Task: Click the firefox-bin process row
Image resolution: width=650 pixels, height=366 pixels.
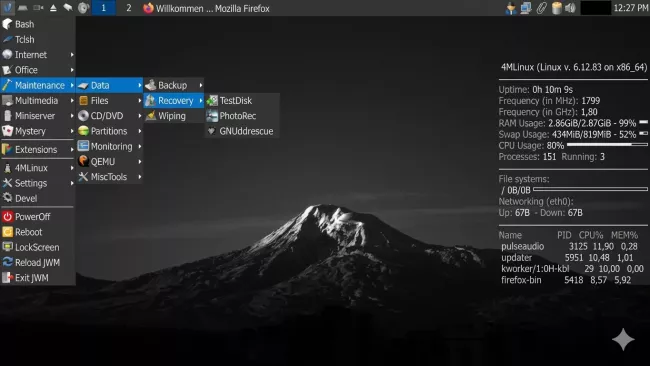Action: 566,280
